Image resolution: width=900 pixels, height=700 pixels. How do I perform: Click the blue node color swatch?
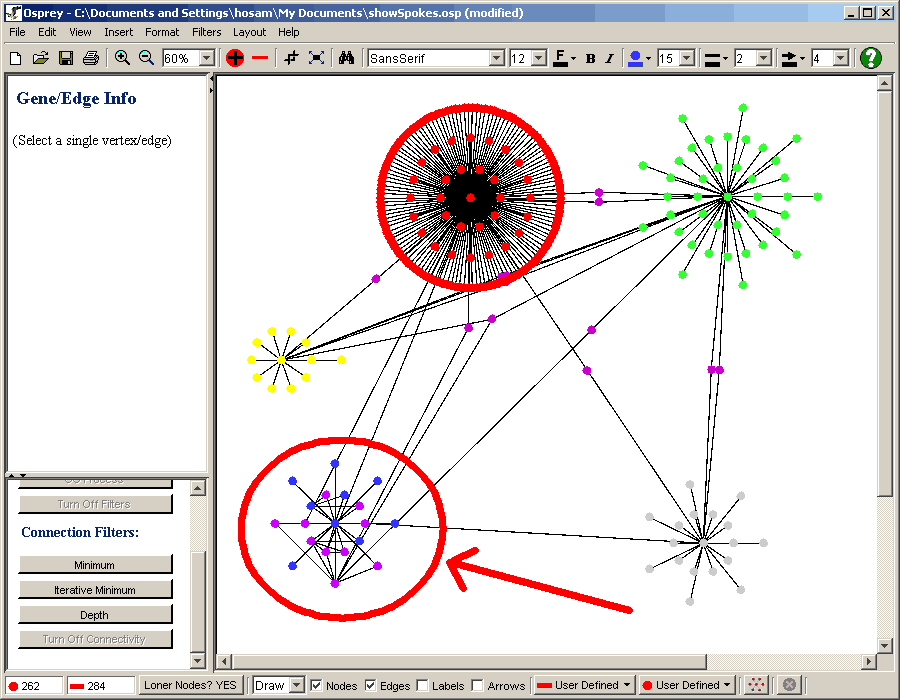[635, 58]
